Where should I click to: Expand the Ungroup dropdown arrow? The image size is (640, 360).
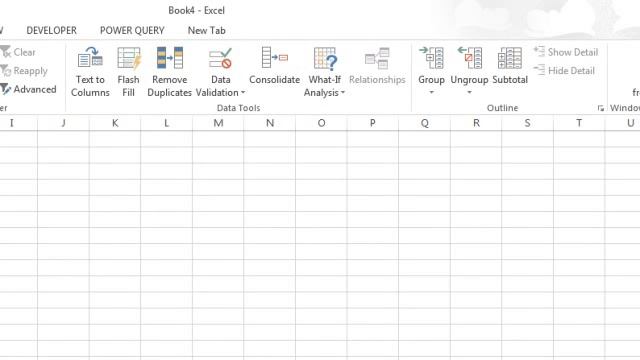[469, 93]
